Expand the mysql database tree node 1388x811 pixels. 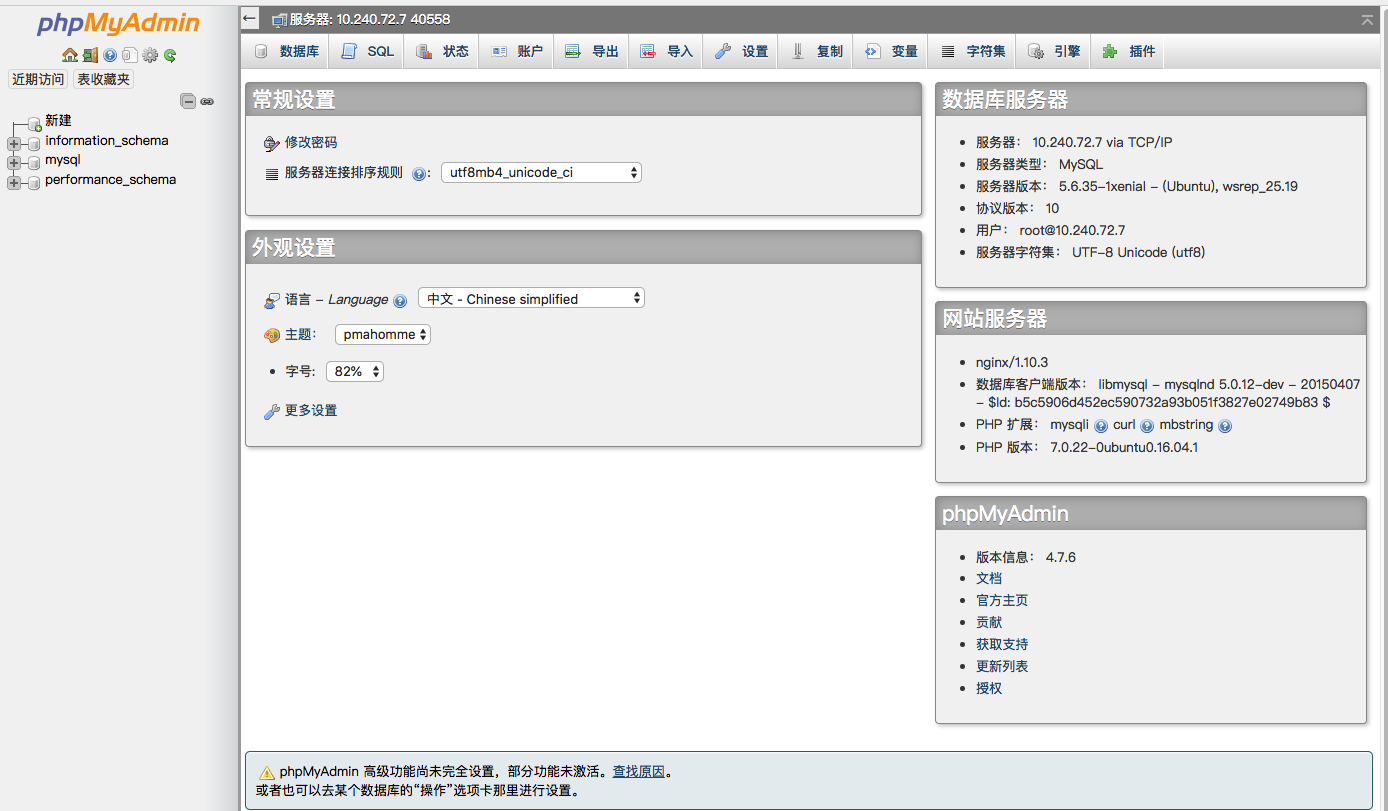[14, 162]
